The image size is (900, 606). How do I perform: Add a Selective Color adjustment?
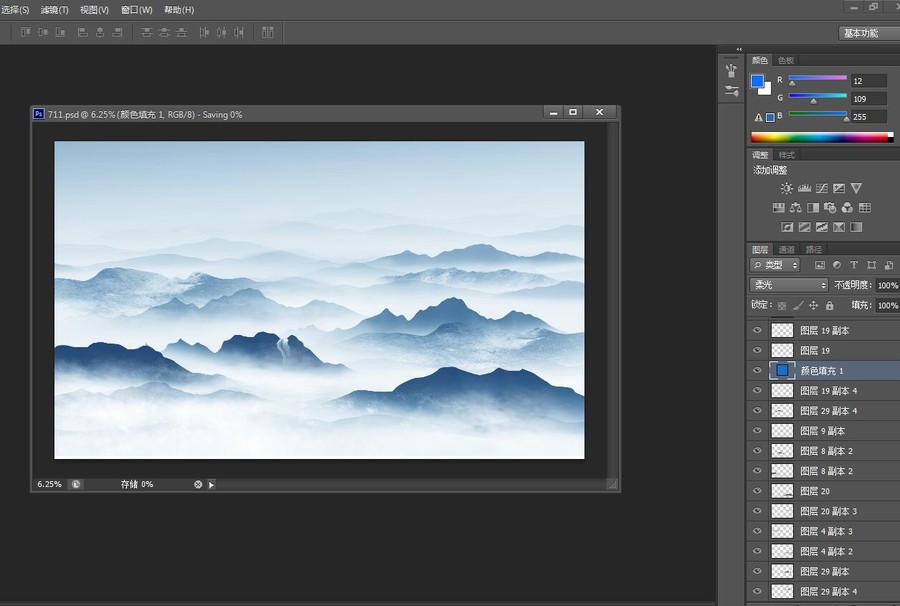pyautogui.click(x=839, y=227)
